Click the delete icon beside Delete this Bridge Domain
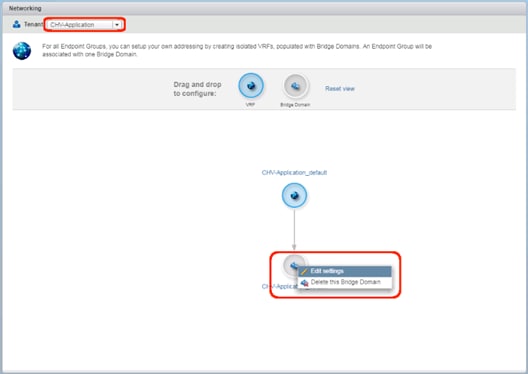Viewport: 528px width, 374px height. pos(305,283)
